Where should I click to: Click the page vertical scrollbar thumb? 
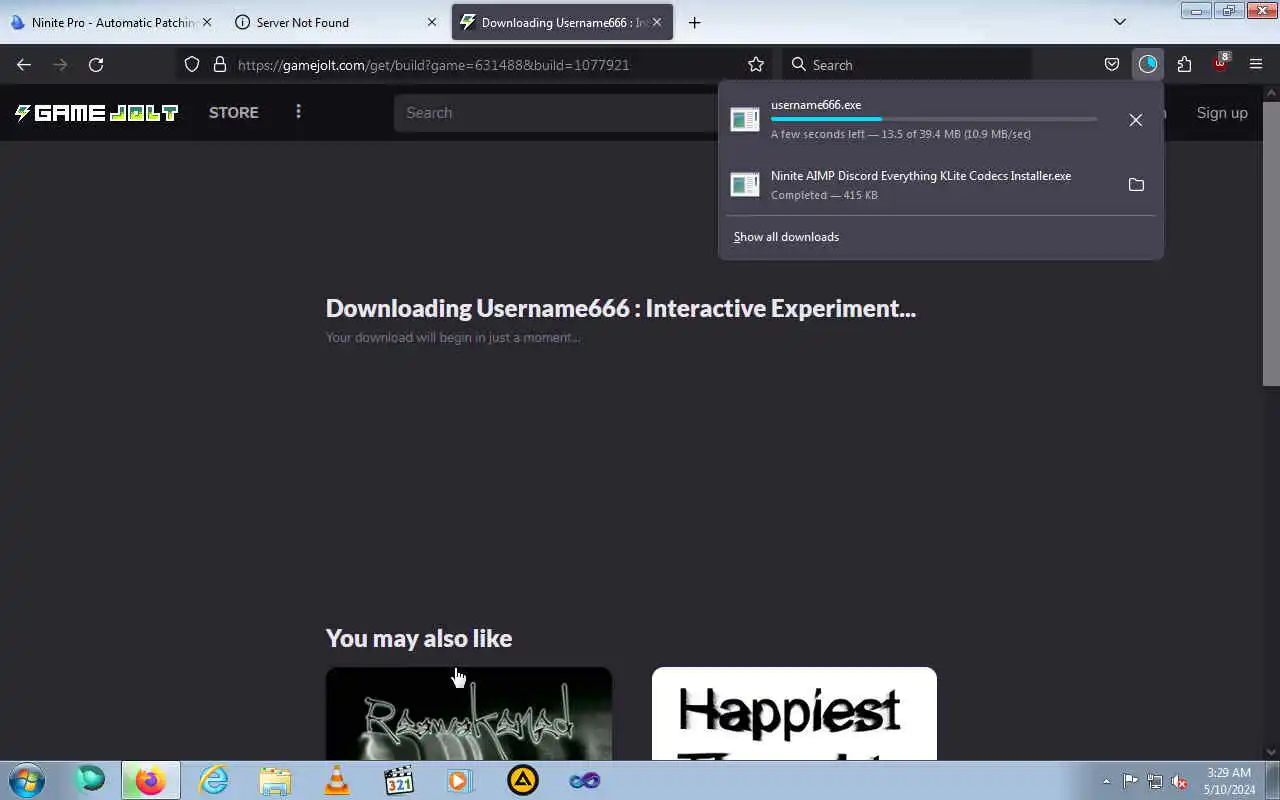1271,243
